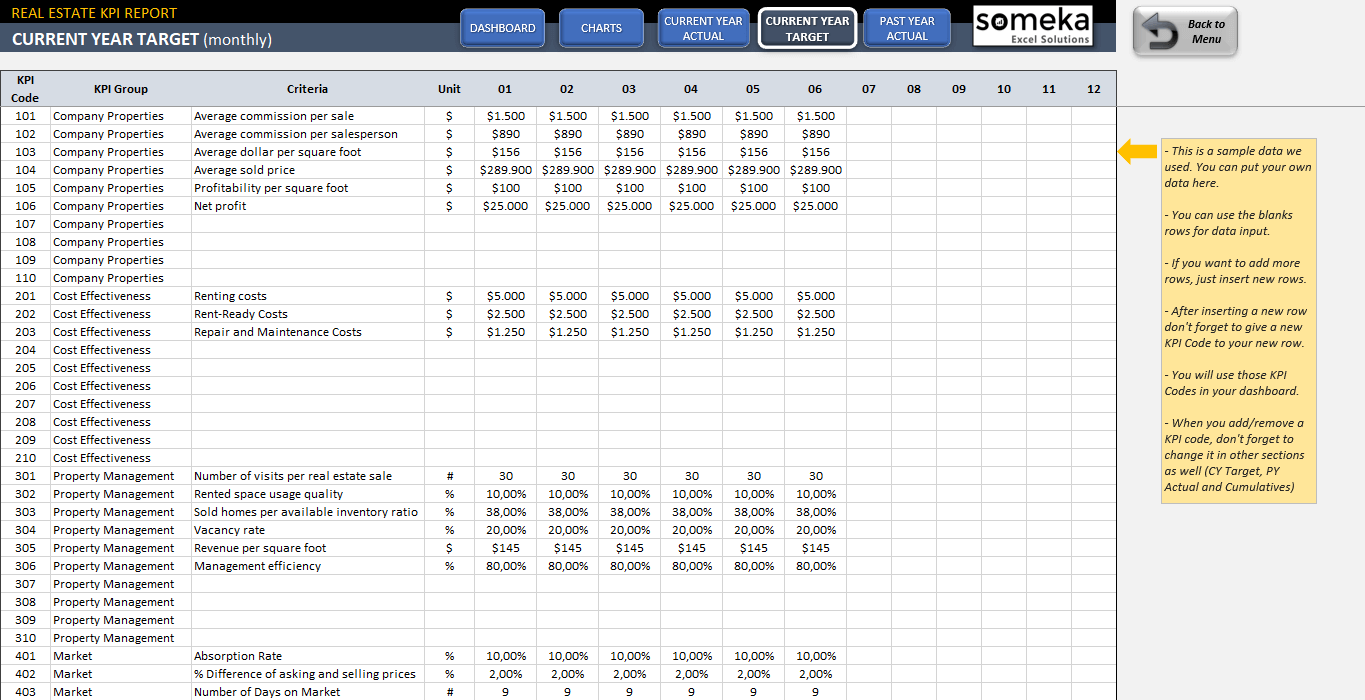Click month 02 value for Vacancy rate
The width and height of the screenshot is (1365, 700).
pos(567,530)
